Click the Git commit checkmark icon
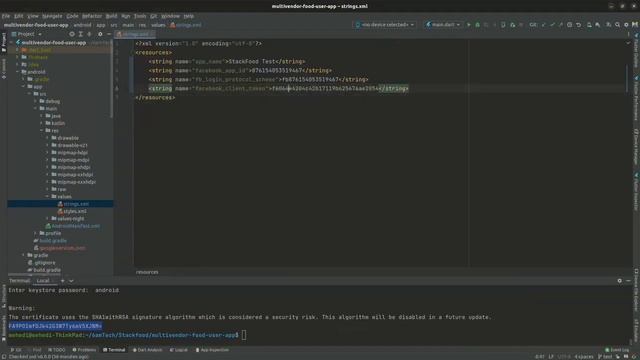Image resolution: width=640 pixels, height=360 pixels. 552,25
